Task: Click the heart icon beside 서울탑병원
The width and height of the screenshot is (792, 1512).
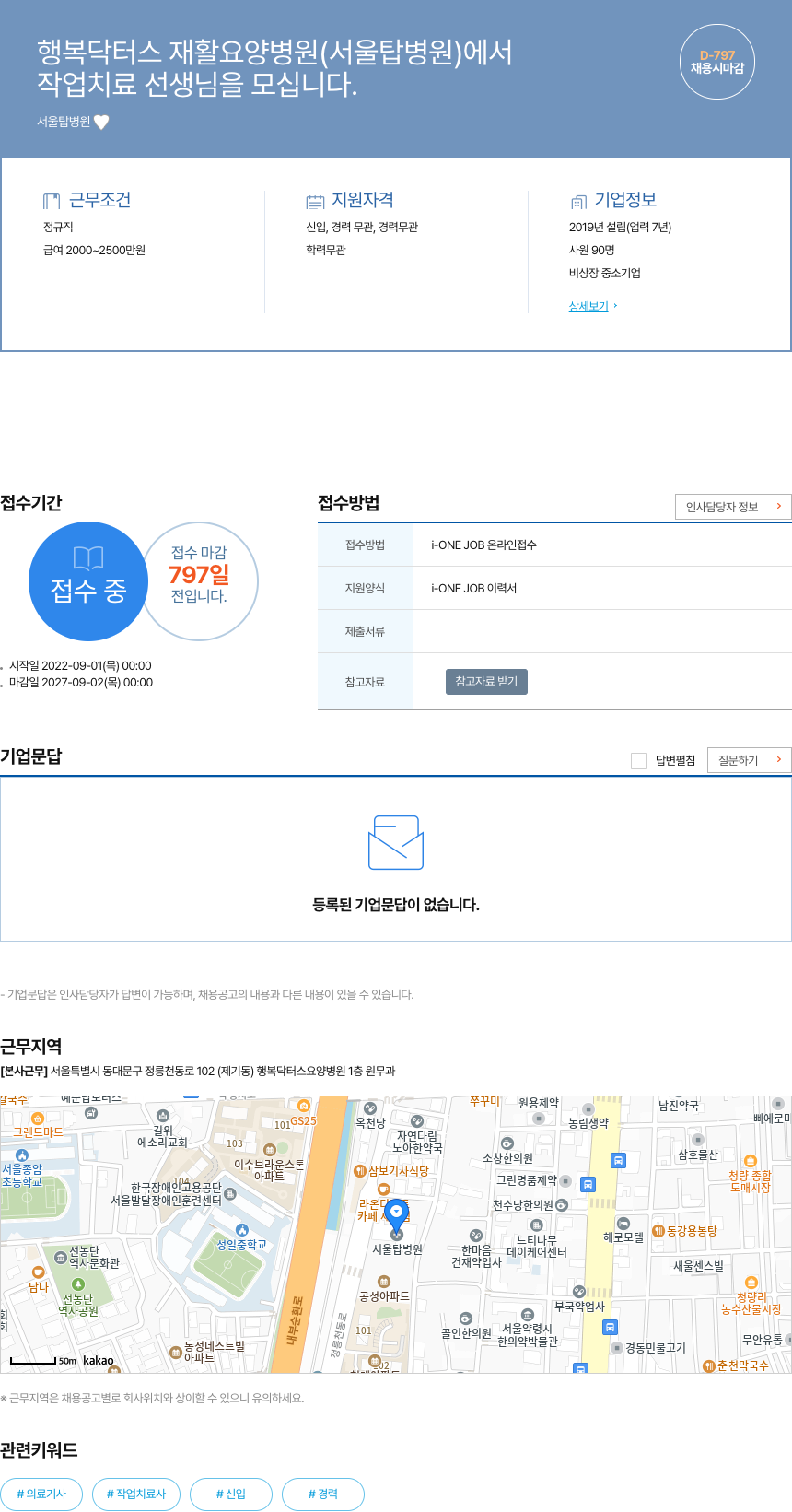Action: pos(101,122)
